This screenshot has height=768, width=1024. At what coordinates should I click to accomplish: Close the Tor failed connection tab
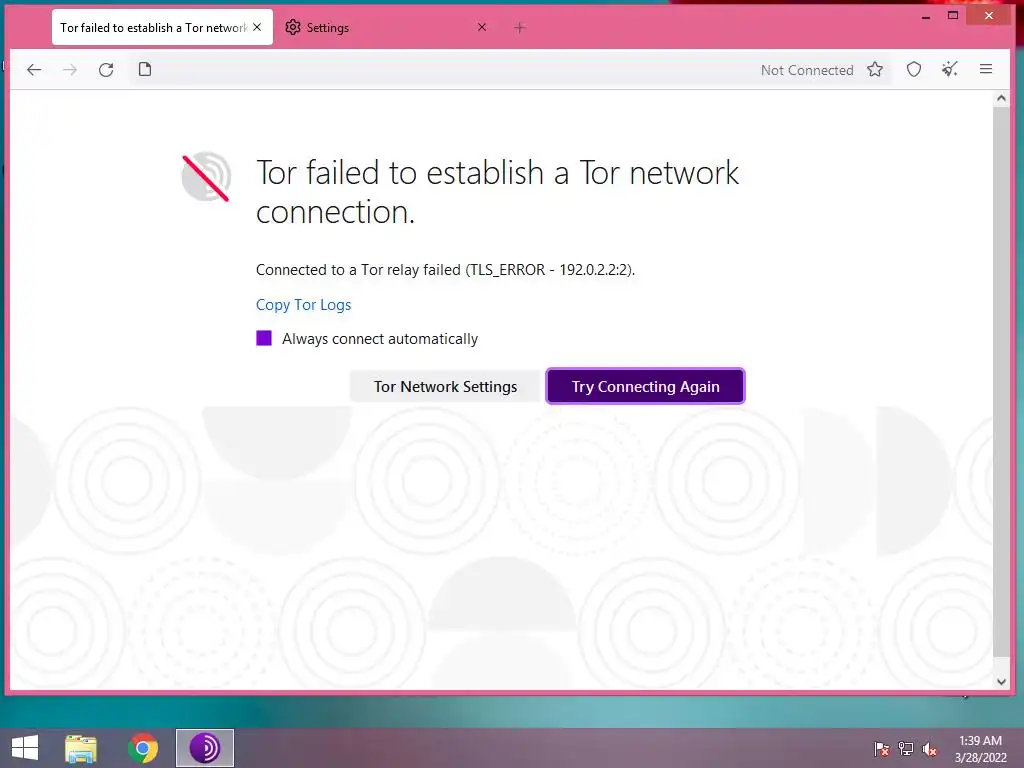[257, 27]
